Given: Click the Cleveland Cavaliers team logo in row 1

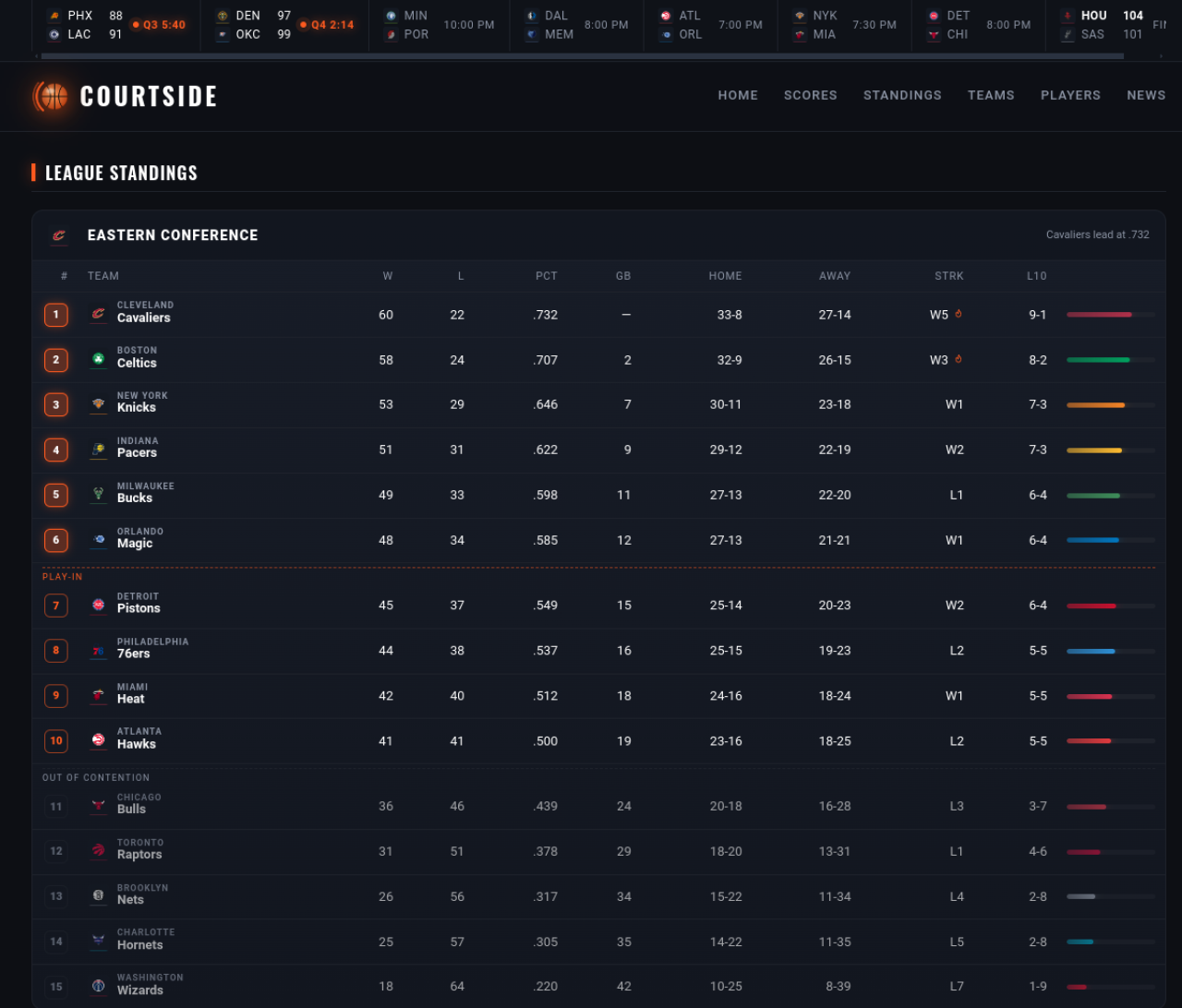Looking at the screenshot, I should 99,315.
